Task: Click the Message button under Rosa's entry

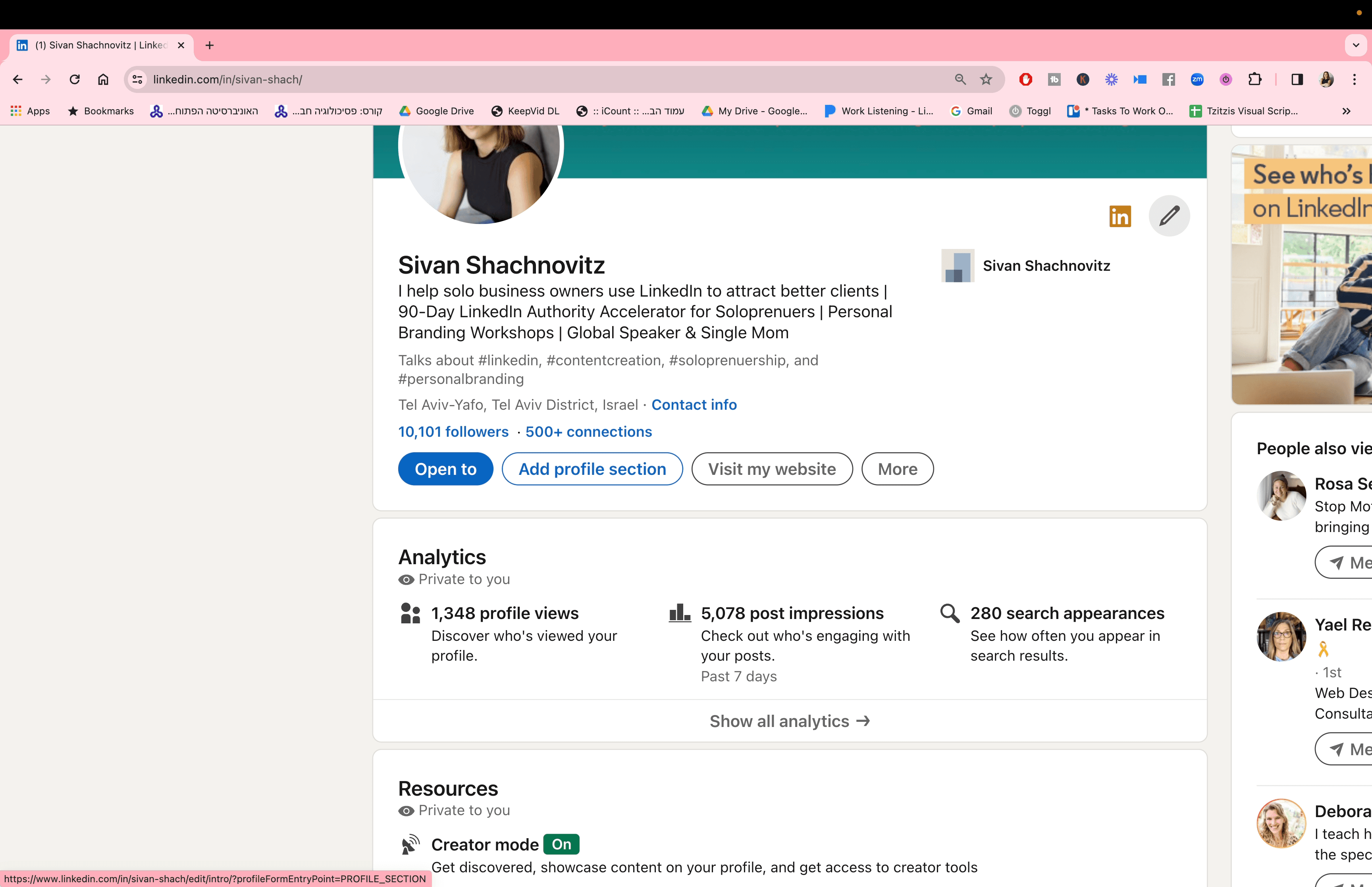Action: pyautogui.click(x=1344, y=562)
